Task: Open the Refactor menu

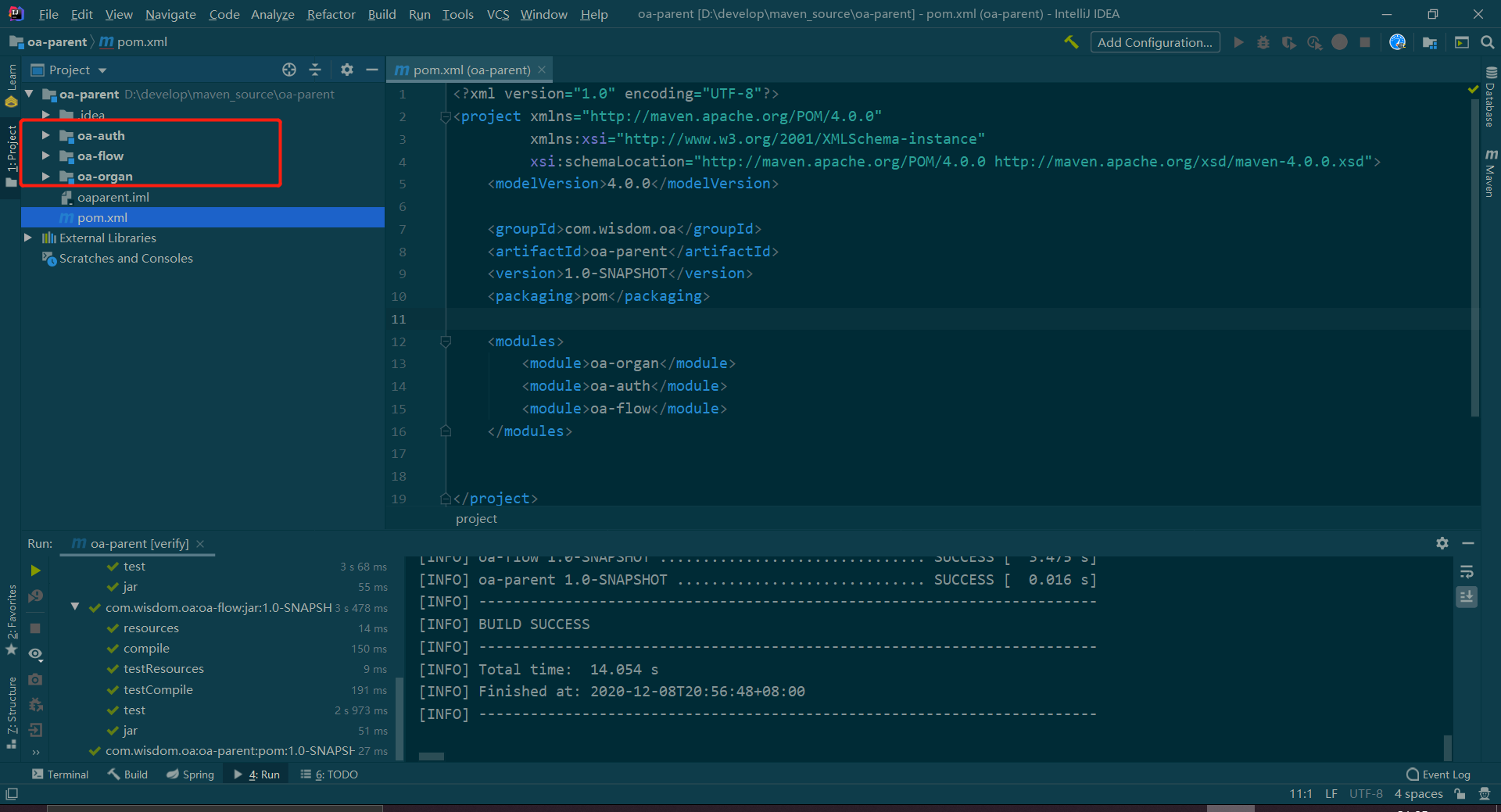Action: tap(331, 14)
